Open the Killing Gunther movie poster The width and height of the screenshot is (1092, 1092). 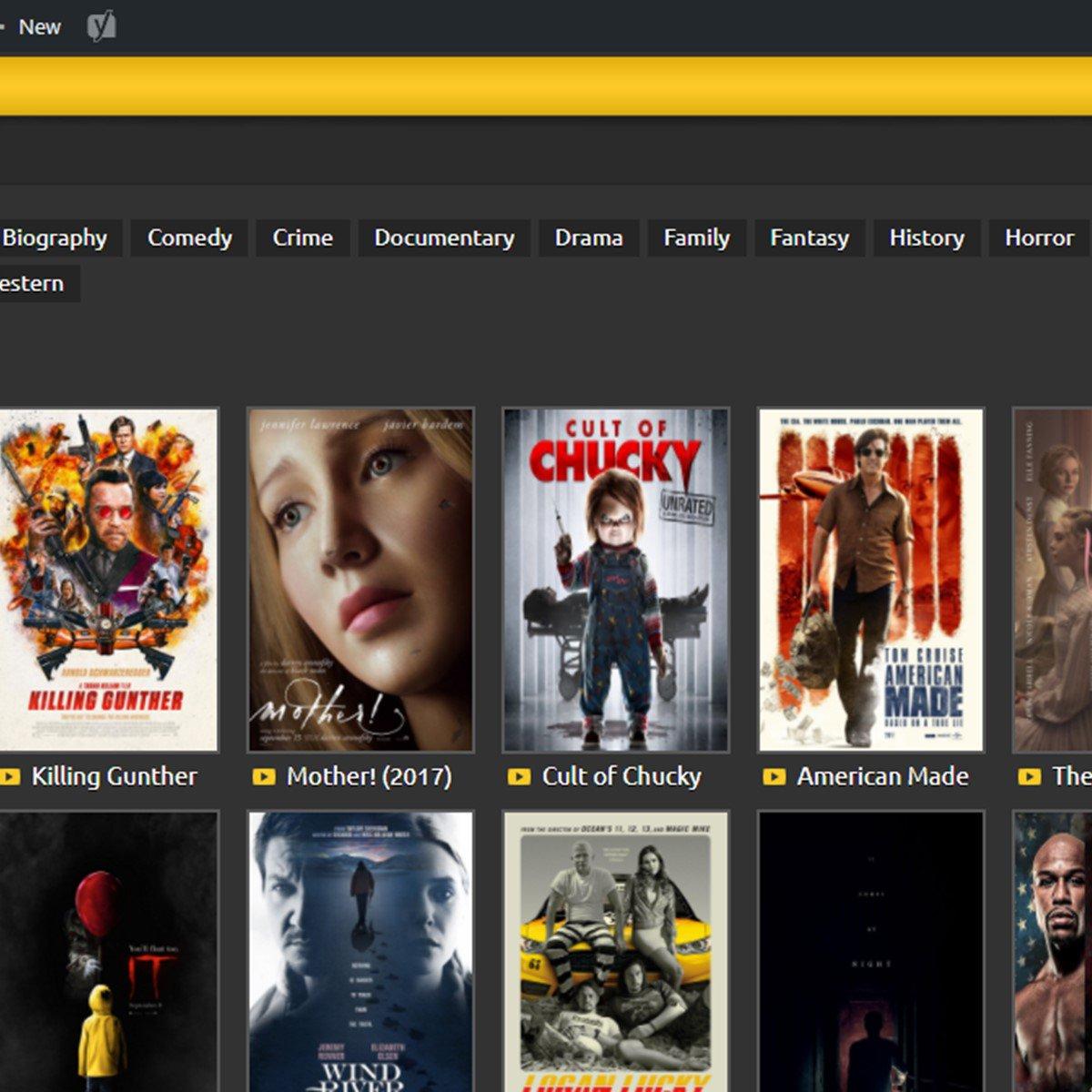[x=107, y=580]
